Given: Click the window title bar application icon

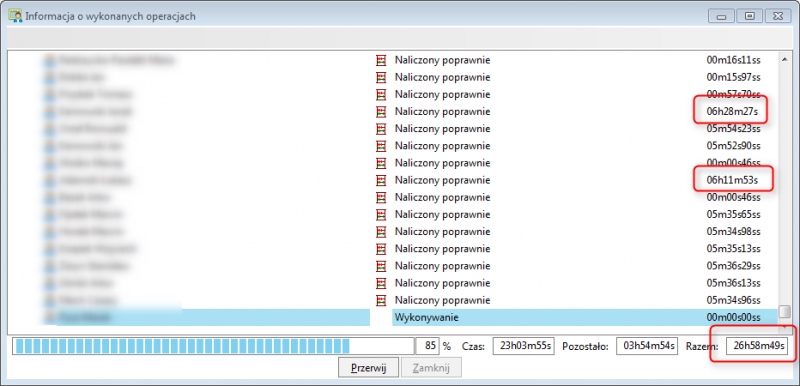Looking at the screenshot, I should point(16,16).
